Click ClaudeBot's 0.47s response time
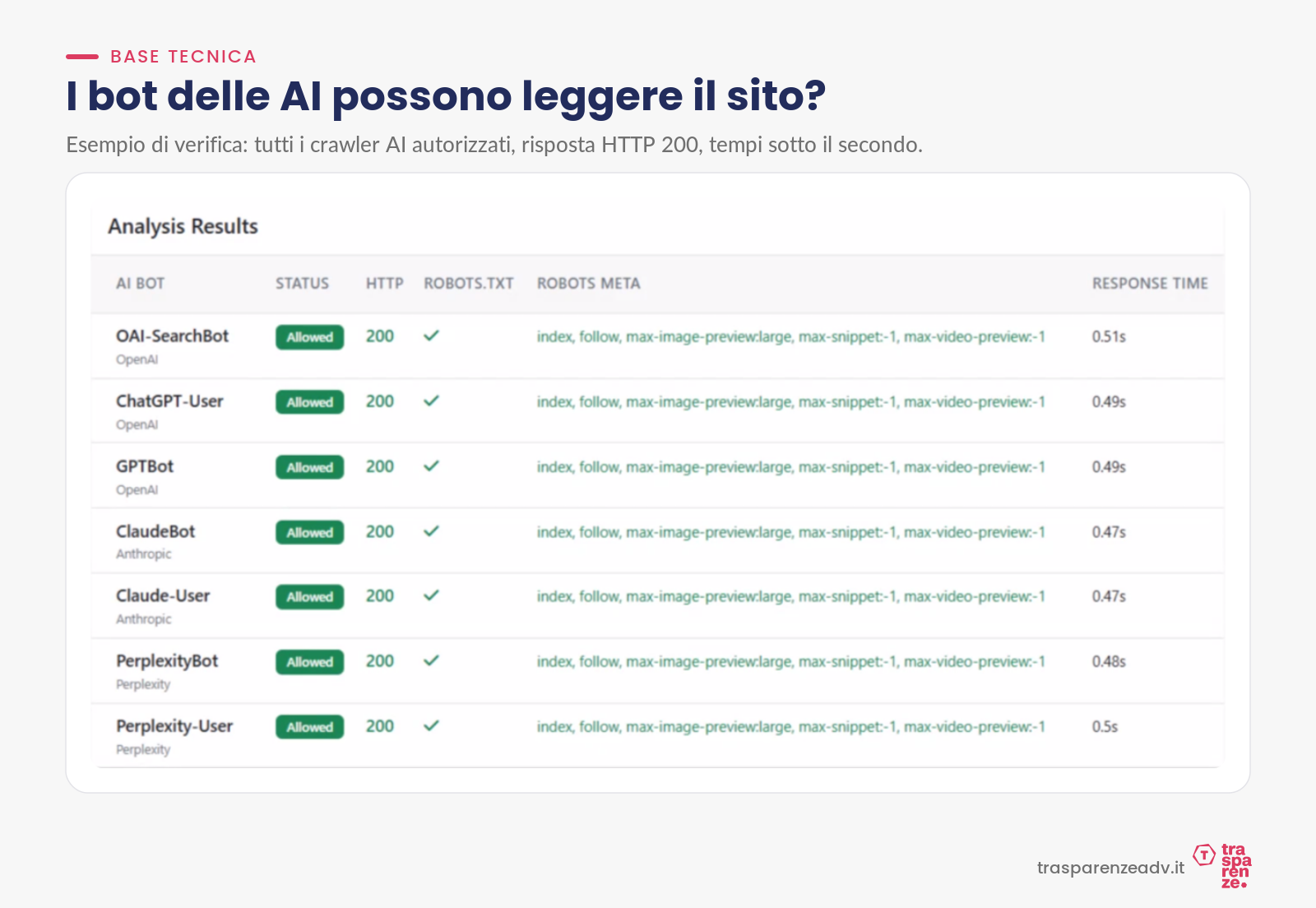 1109,532
